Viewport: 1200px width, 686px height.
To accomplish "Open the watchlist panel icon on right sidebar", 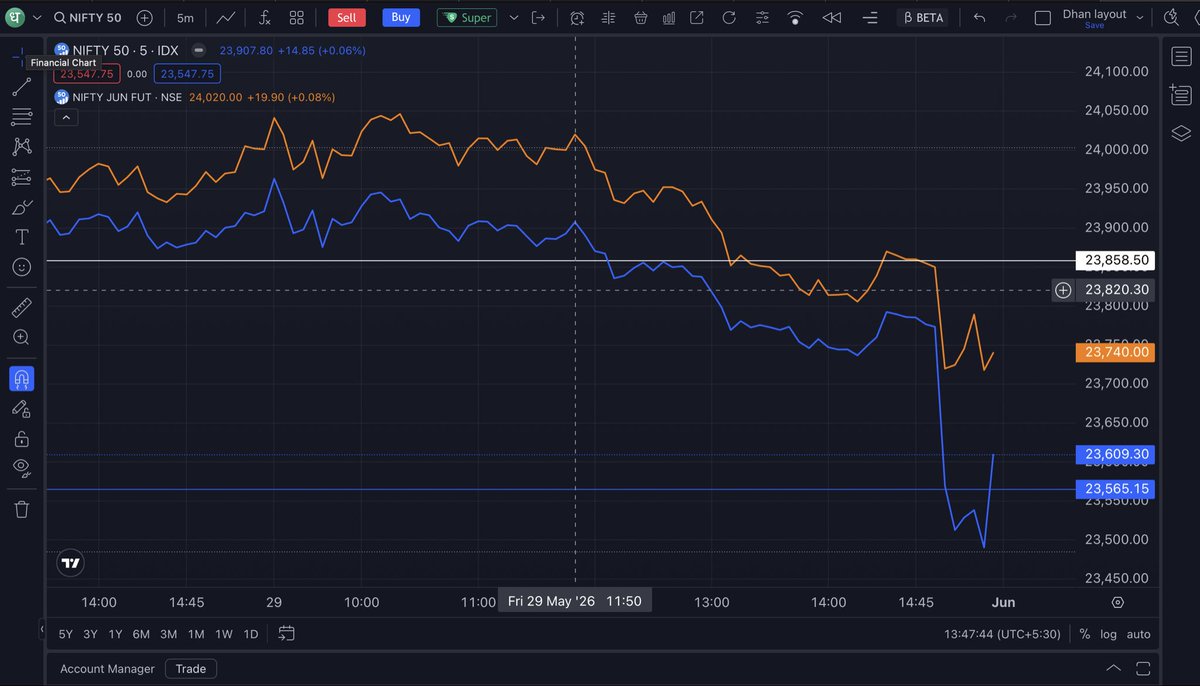I will tap(1180, 57).
